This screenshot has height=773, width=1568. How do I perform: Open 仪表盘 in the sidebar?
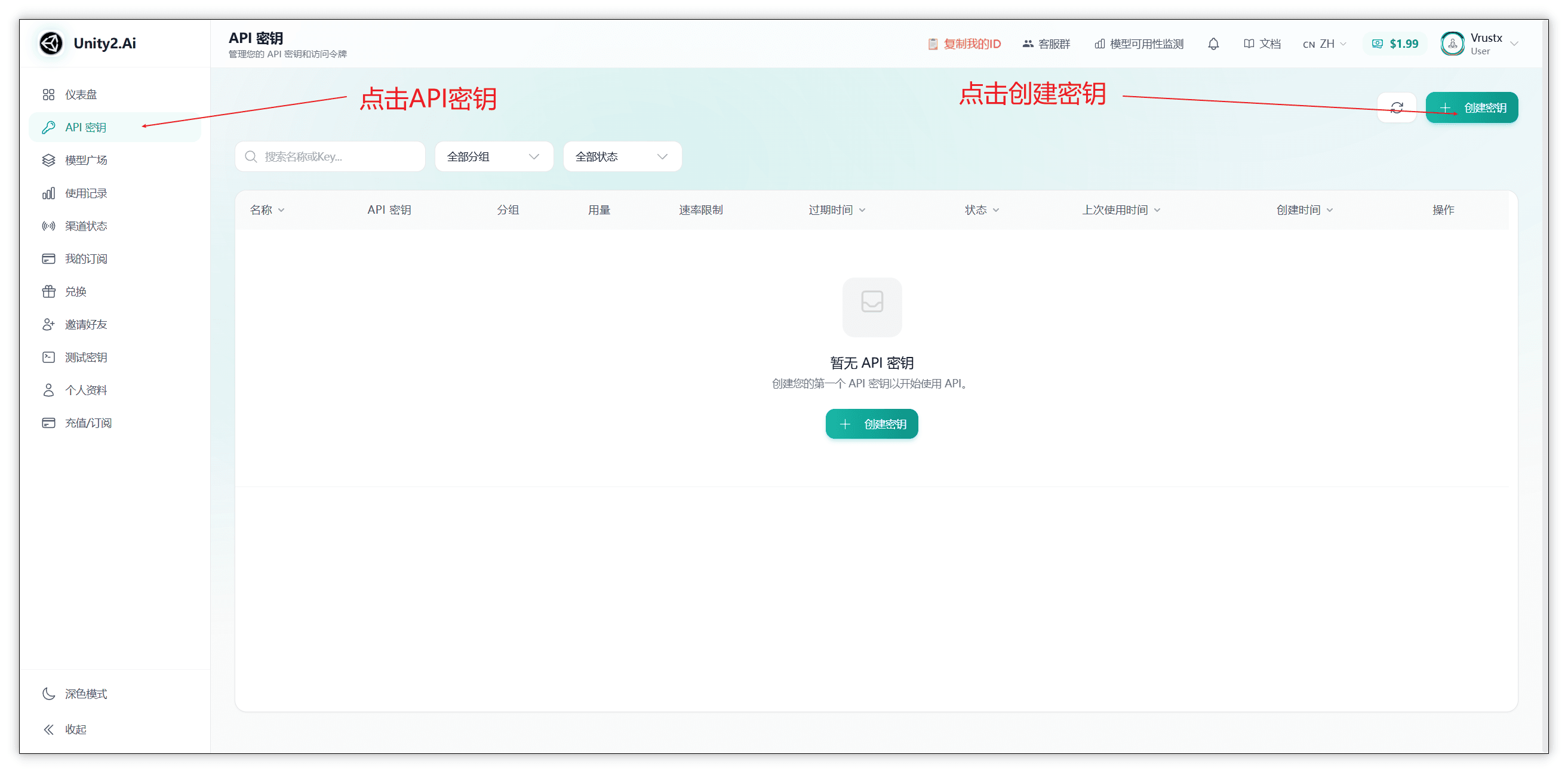click(115, 94)
